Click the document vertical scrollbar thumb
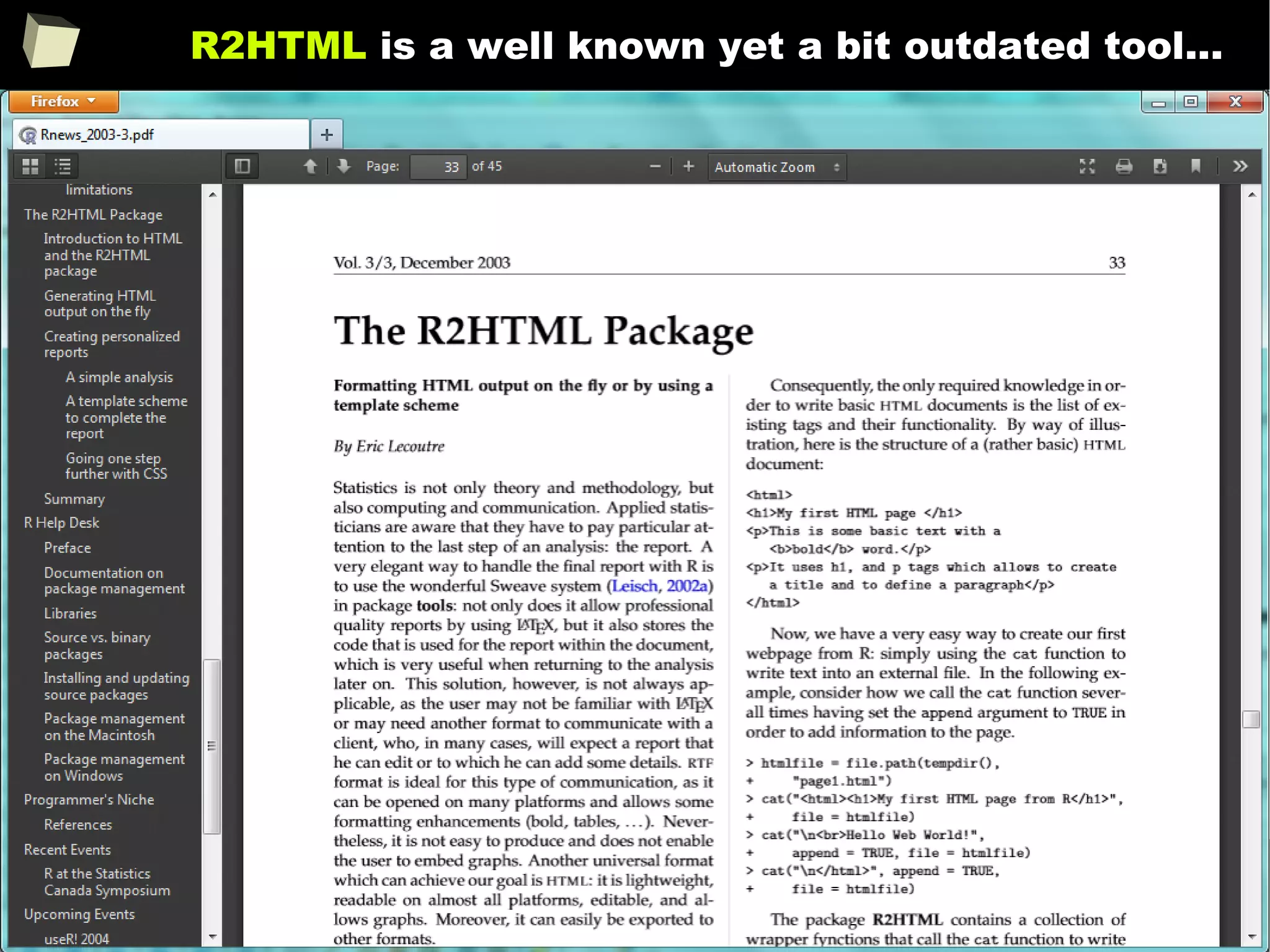 click(x=1251, y=719)
